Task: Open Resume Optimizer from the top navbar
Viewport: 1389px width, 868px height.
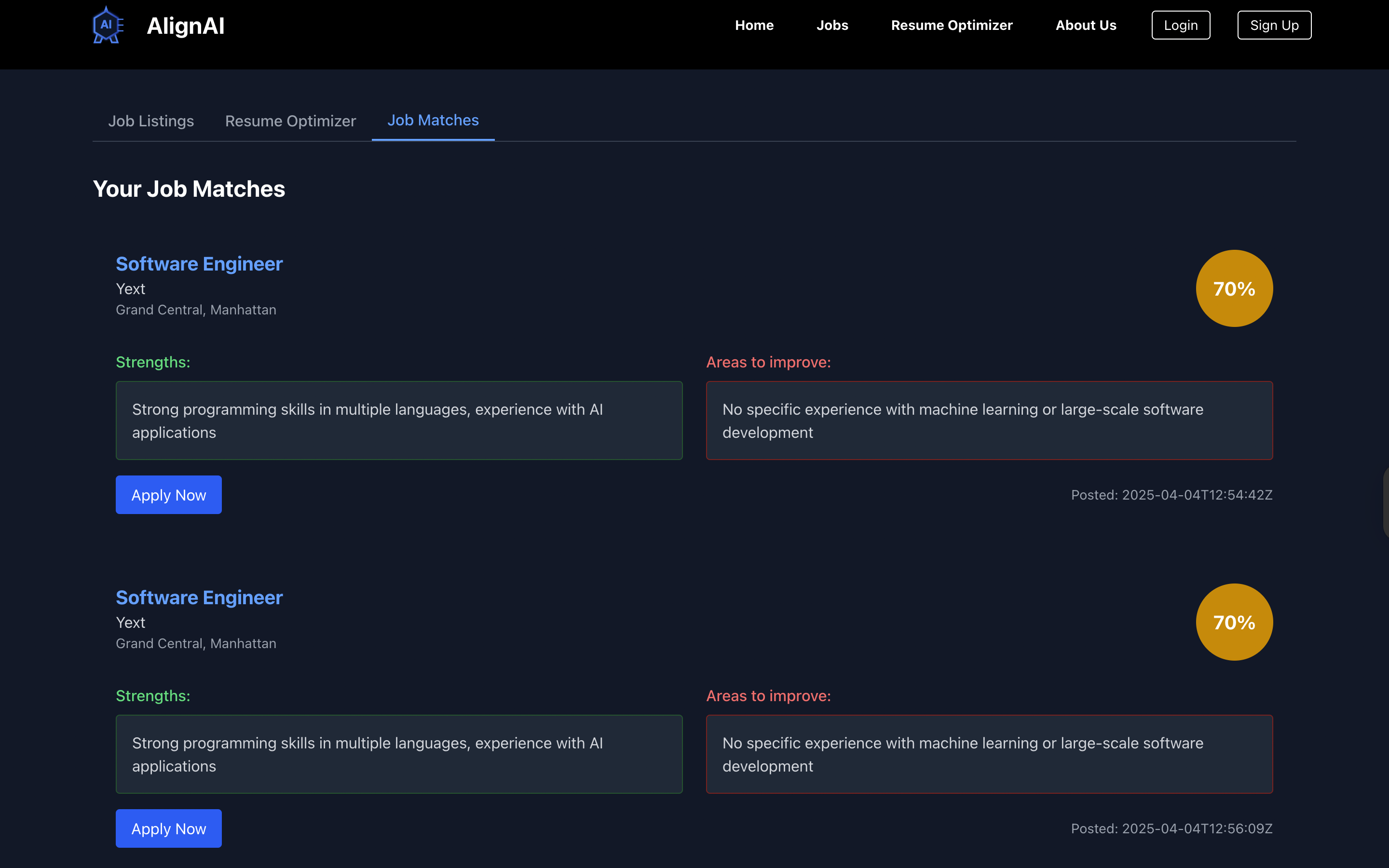Action: click(x=951, y=25)
